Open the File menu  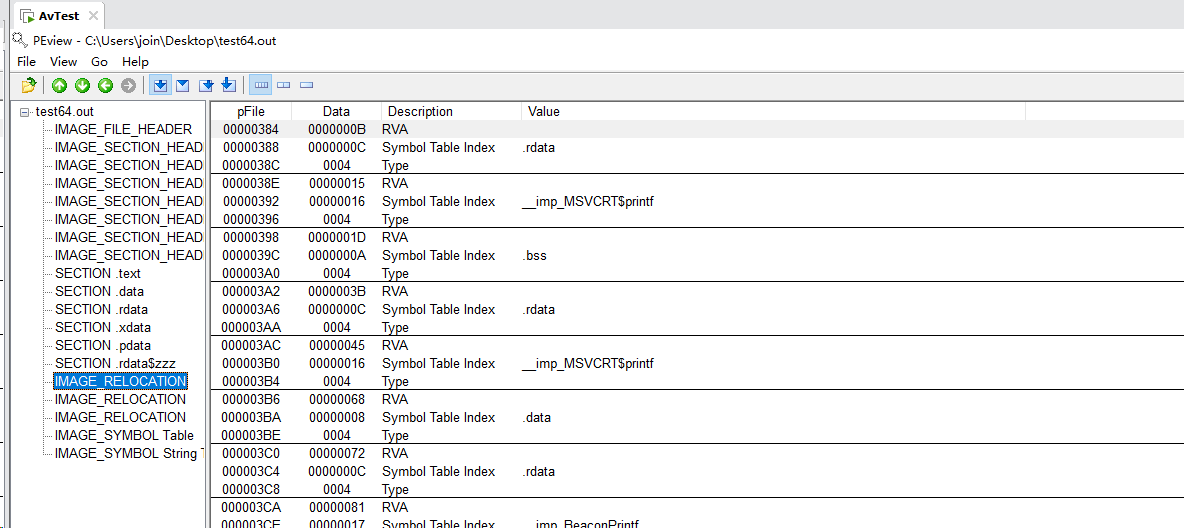(26, 62)
